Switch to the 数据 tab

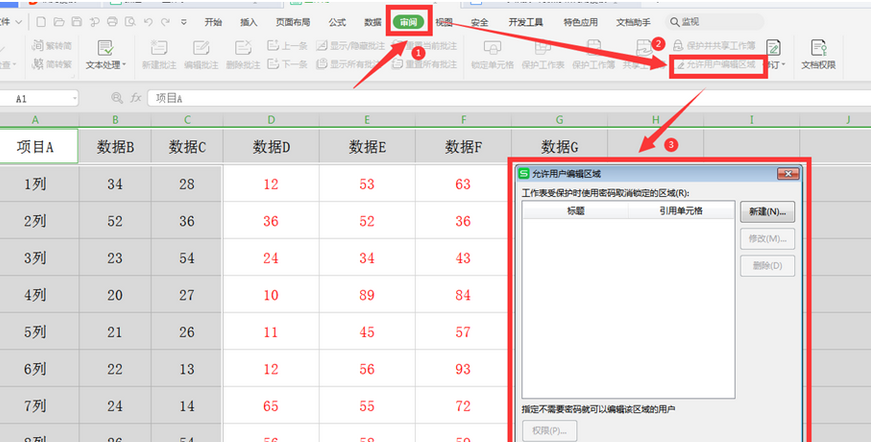pyautogui.click(x=373, y=22)
